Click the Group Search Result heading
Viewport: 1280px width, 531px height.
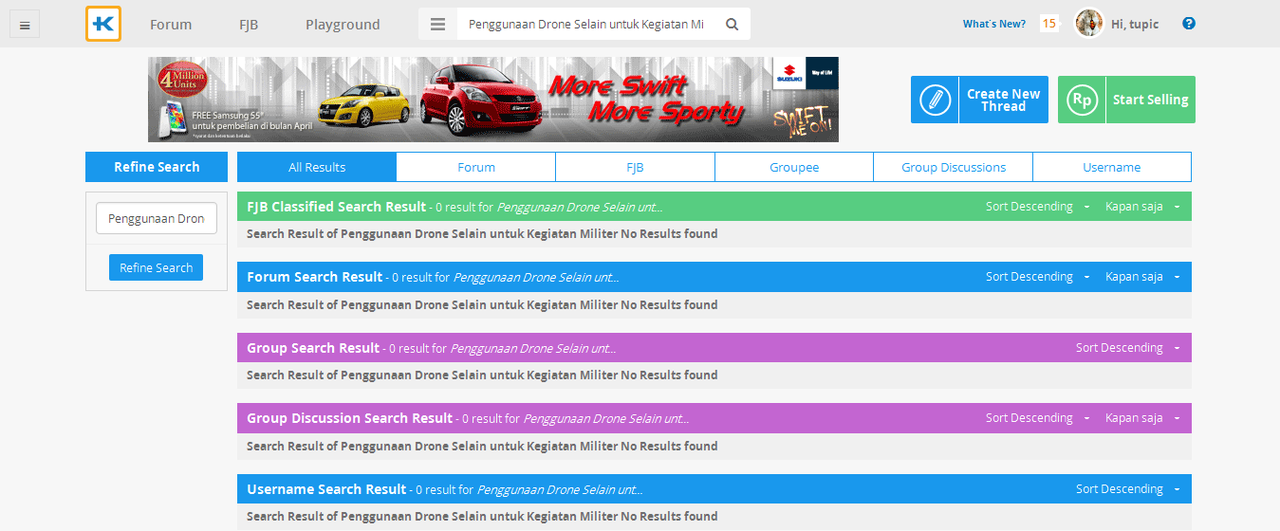313,348
